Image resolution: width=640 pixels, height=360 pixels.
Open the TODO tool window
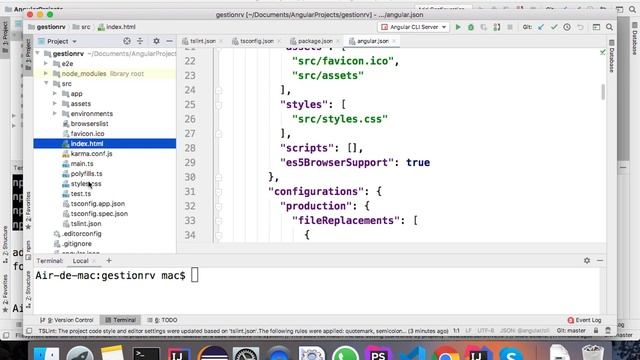162,320
